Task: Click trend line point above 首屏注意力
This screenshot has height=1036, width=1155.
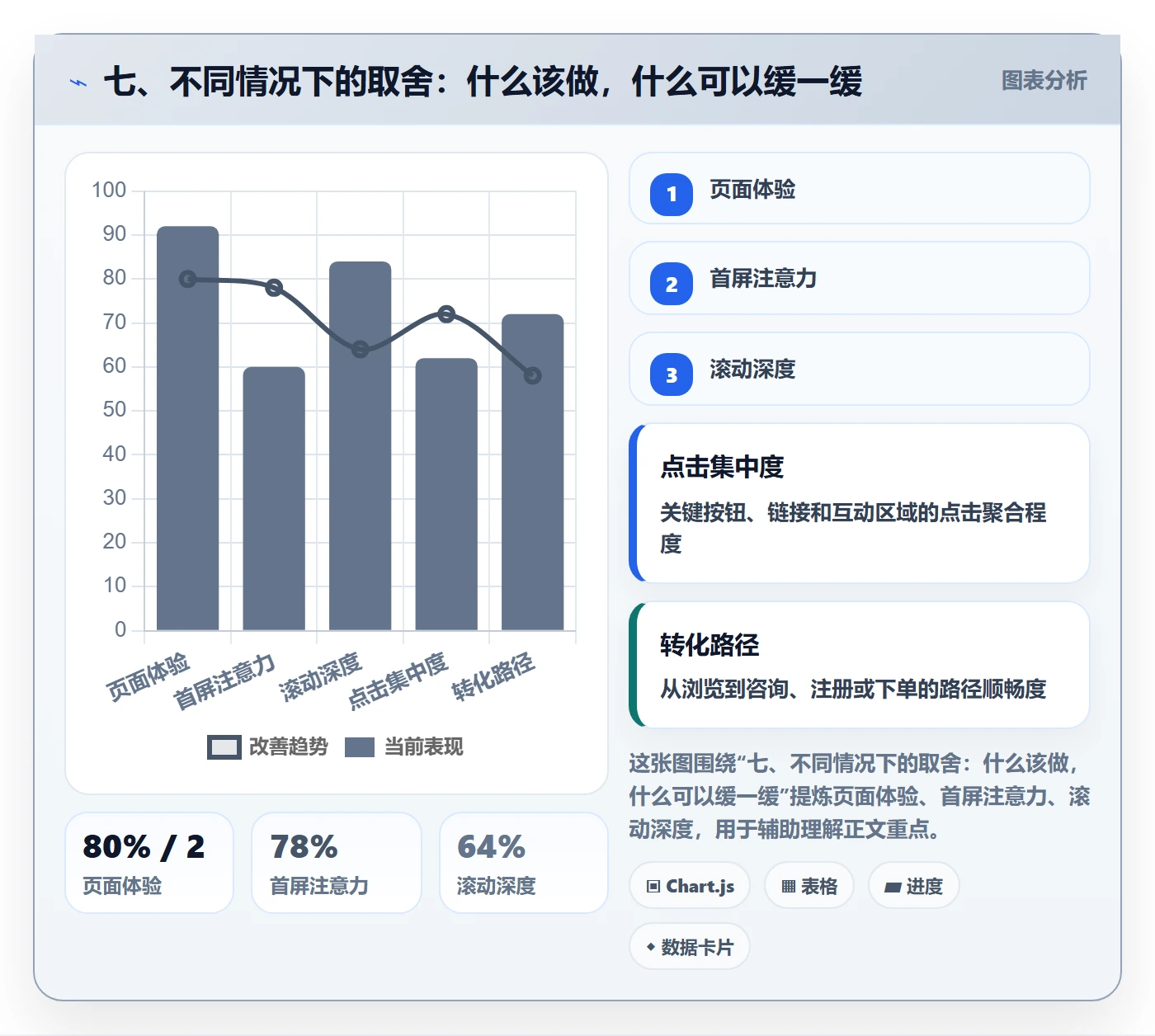Action: click(274, 288)
